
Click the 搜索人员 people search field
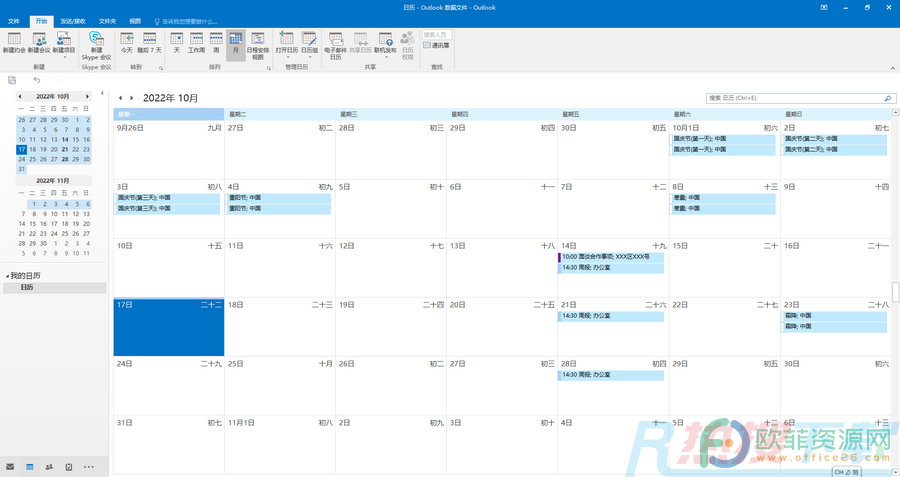click(437, 34)
